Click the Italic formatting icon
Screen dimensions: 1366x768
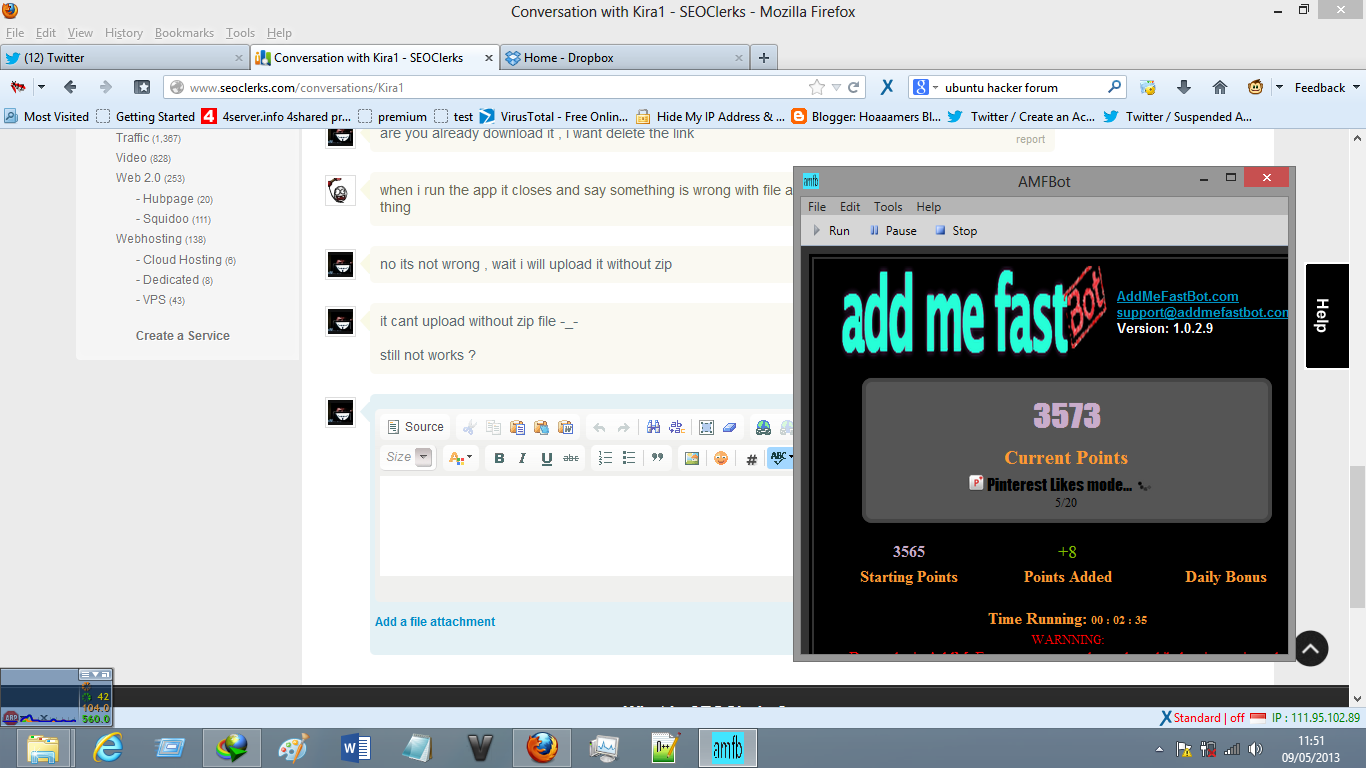point(522,458)
